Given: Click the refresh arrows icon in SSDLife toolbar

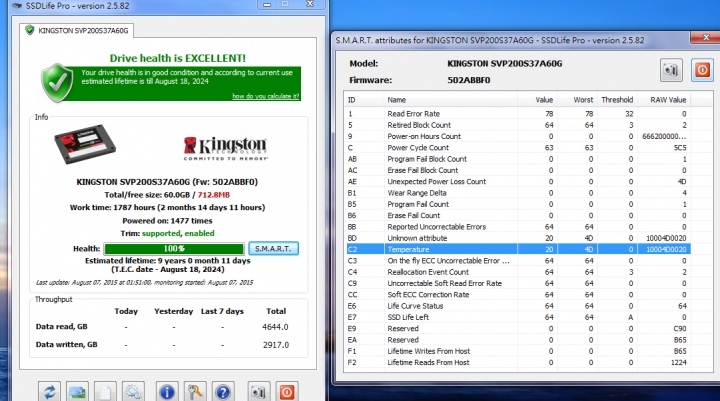Looking at the screenshot, I should tap(49, 392).
